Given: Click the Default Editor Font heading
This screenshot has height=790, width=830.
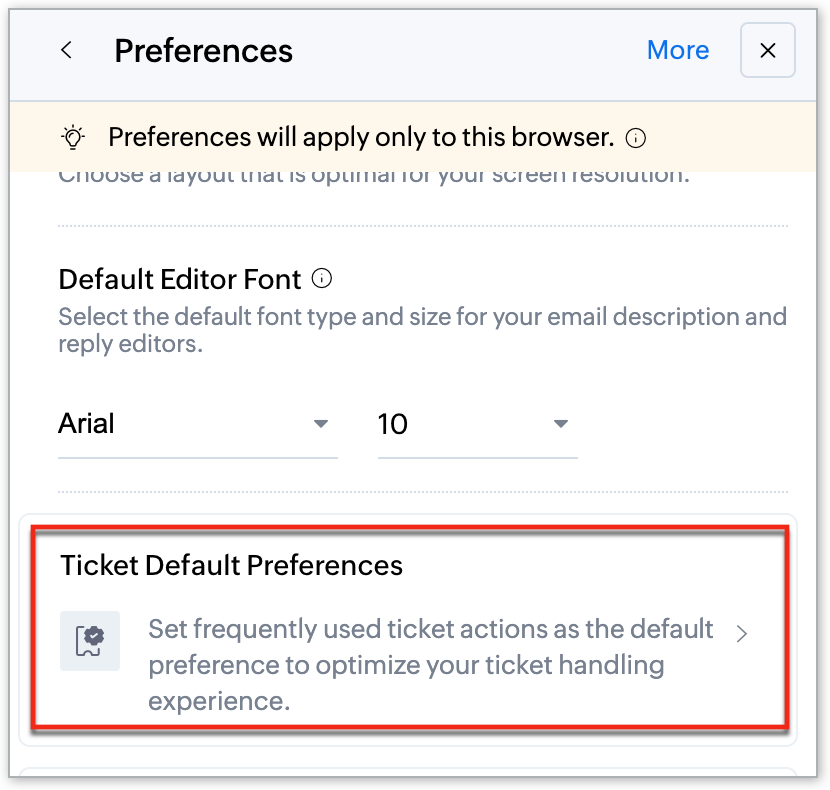Looking at the screenshot, I should click(180, 278).
